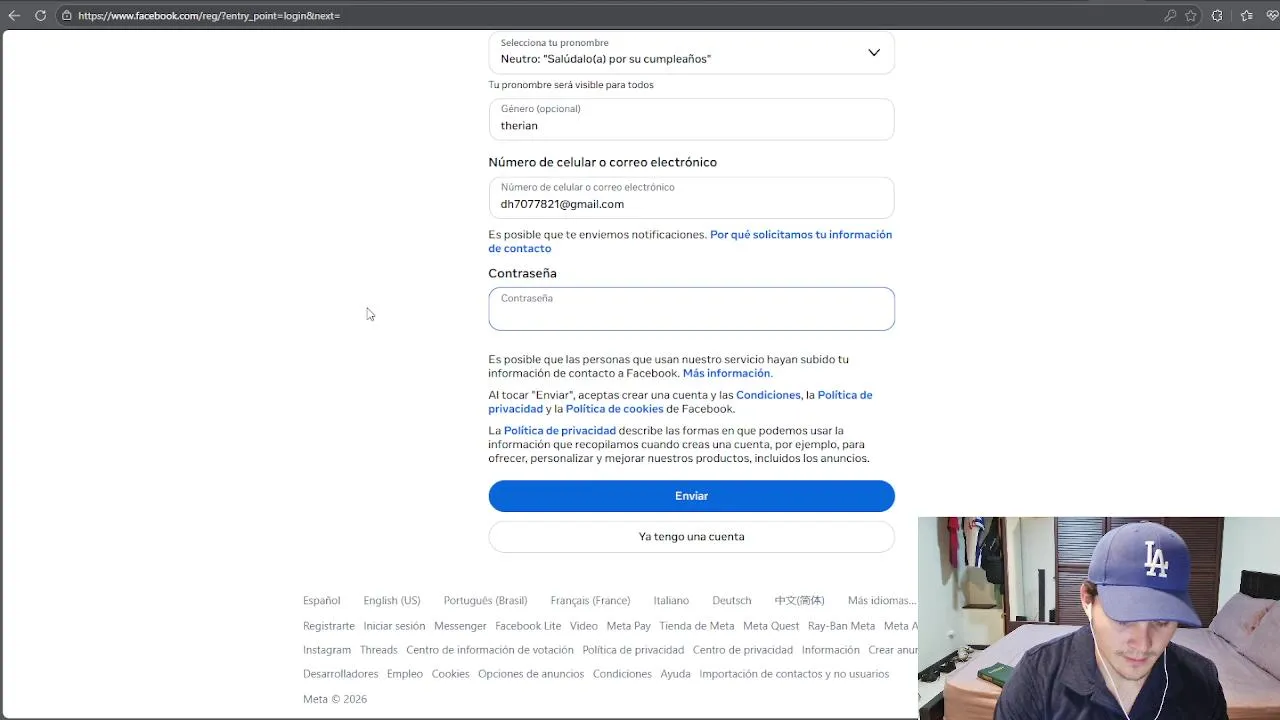Click the Género (opcional) field
Viewport: 1280px width, 720px height.
[x=691, y=118]
